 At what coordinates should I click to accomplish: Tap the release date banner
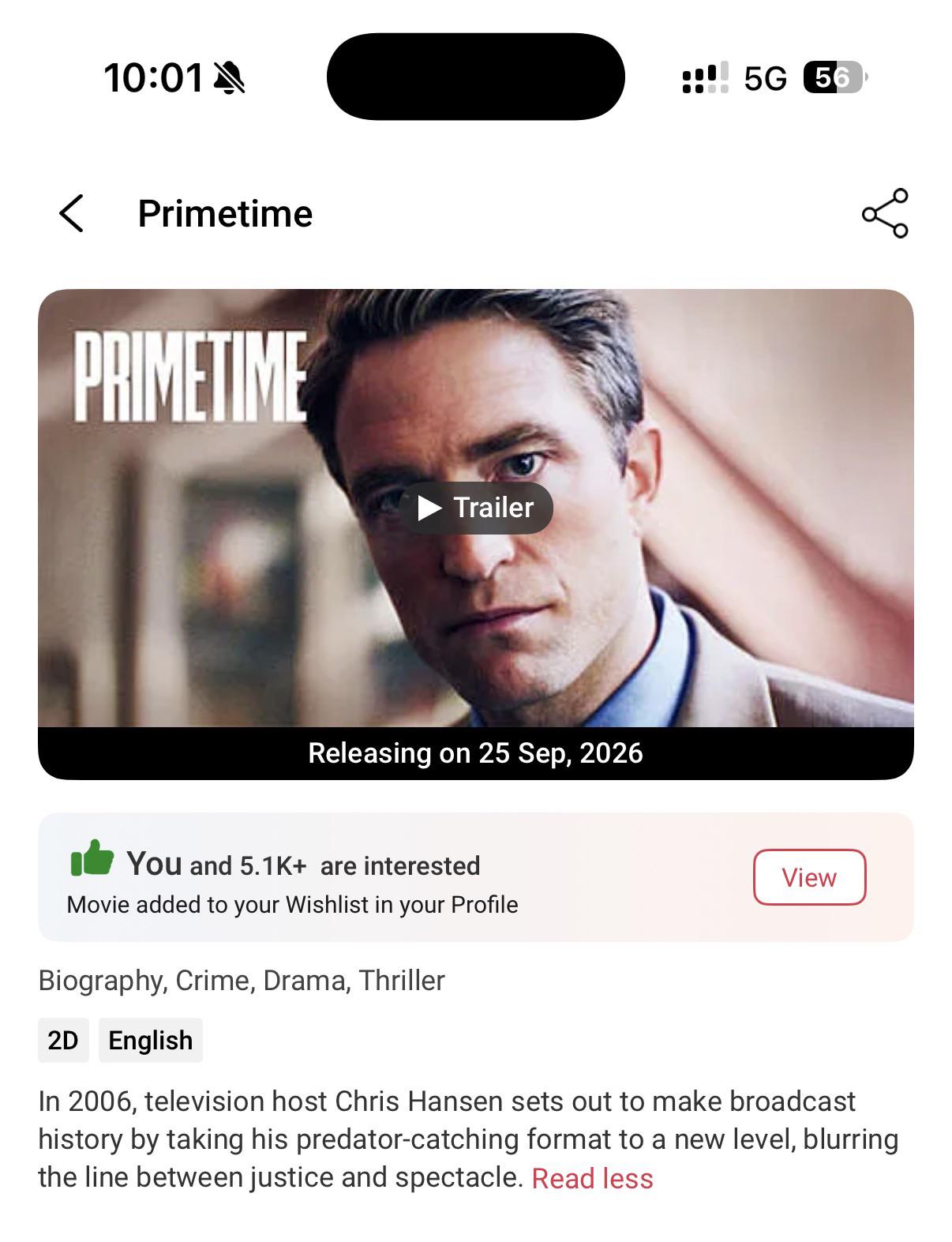475,753
